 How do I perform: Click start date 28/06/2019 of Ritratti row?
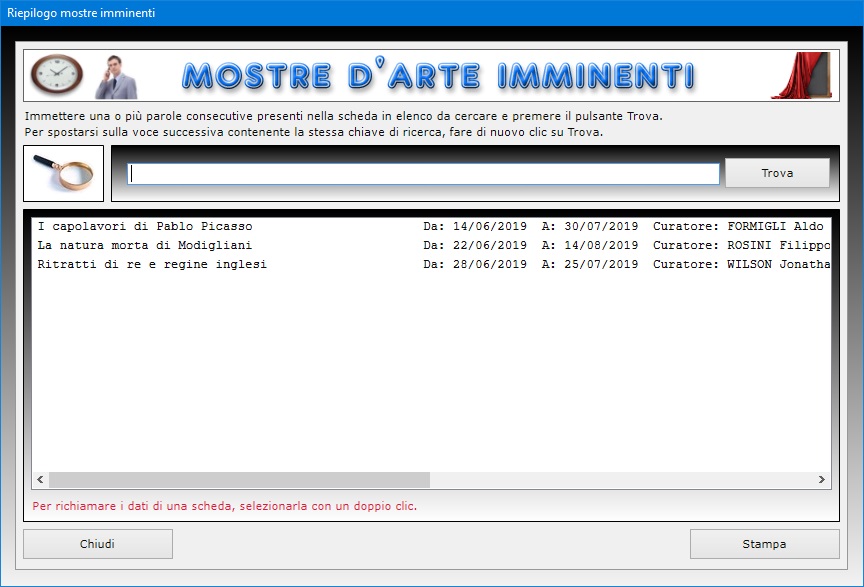pyautogui.click(x=490, y=265)
